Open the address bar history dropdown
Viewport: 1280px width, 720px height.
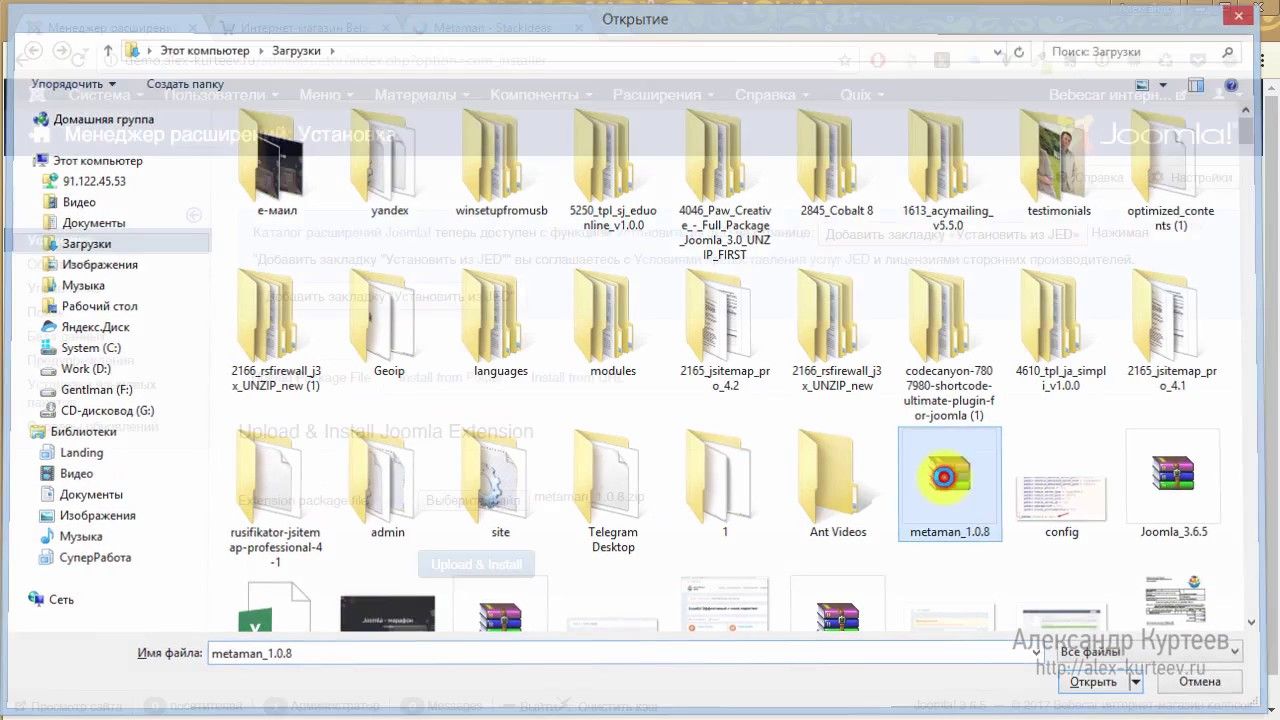[996, 52]
